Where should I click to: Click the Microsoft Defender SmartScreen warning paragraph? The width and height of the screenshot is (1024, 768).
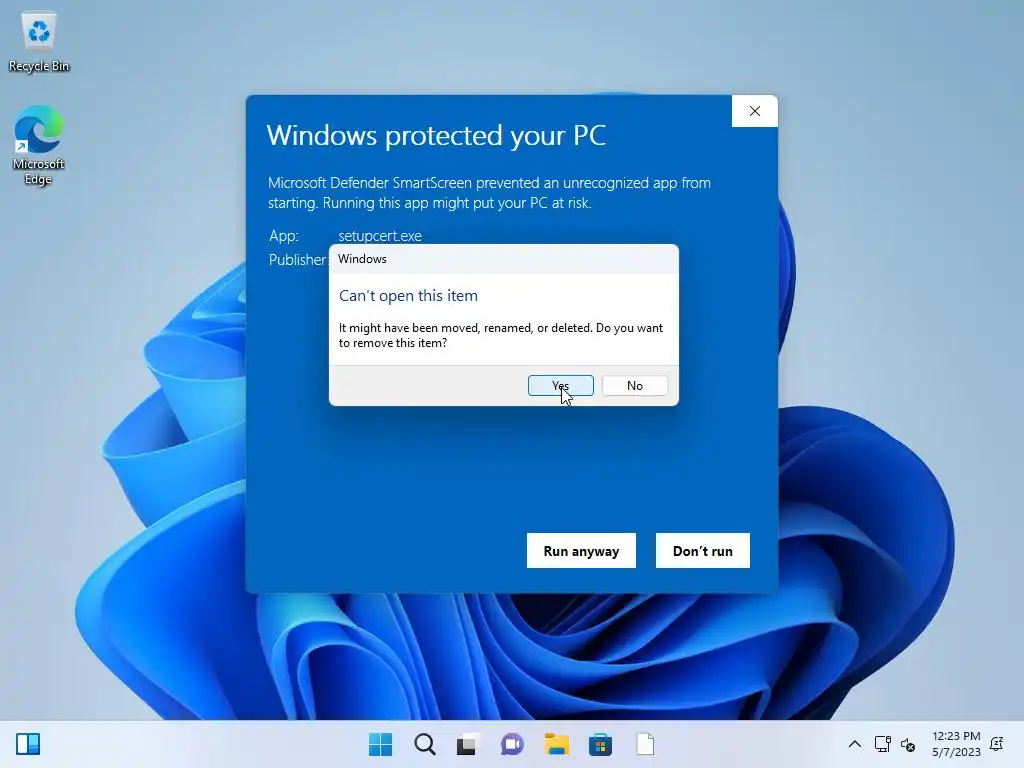pyautogui.click(x=489, y=193)
